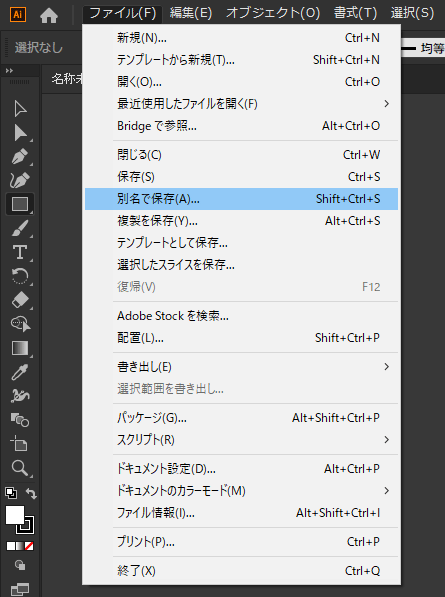Select the Zoom magnifier tool

click(20, 468)
